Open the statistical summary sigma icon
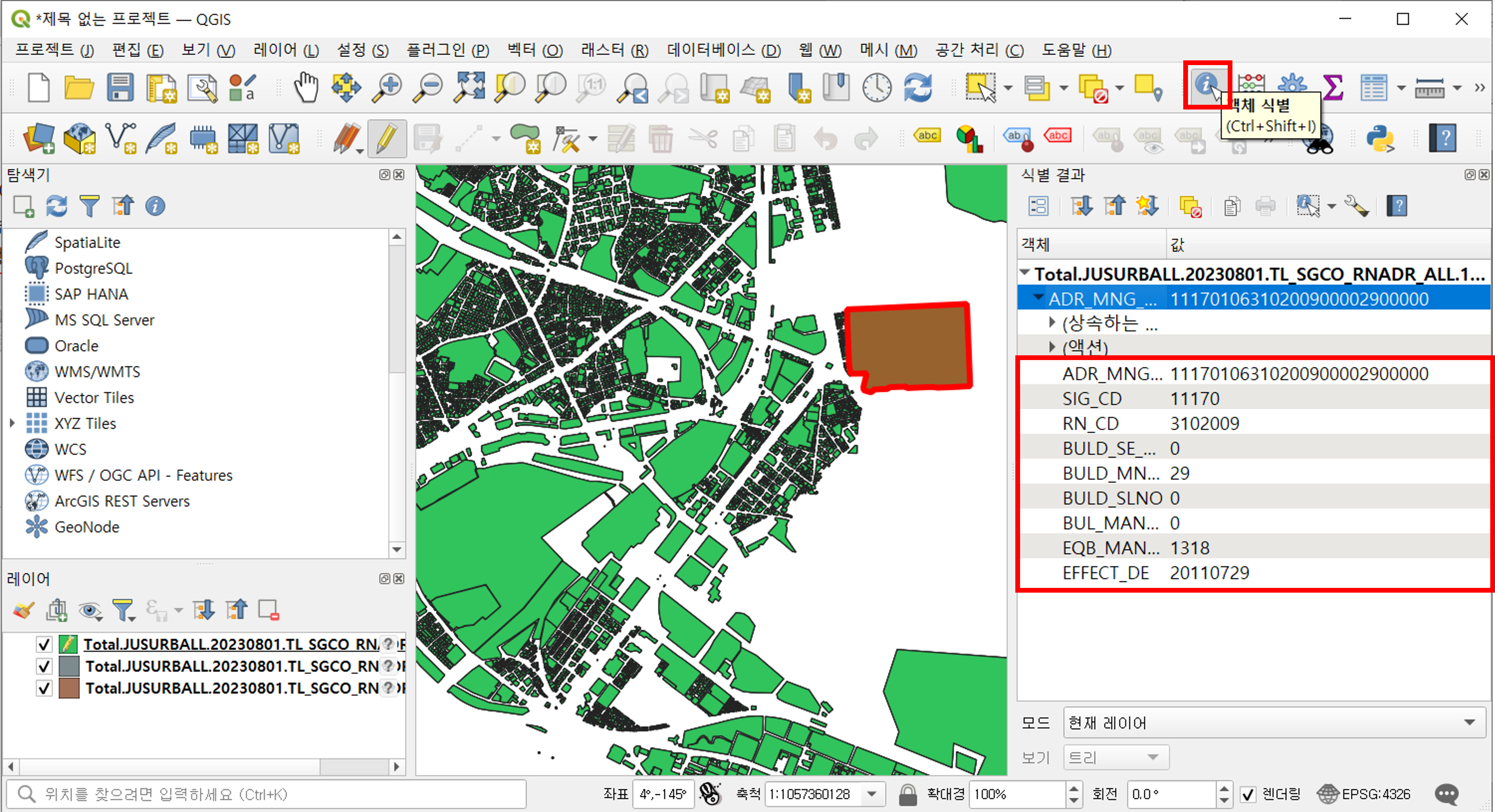The image size is (1495, 812). pos(1333,87)
